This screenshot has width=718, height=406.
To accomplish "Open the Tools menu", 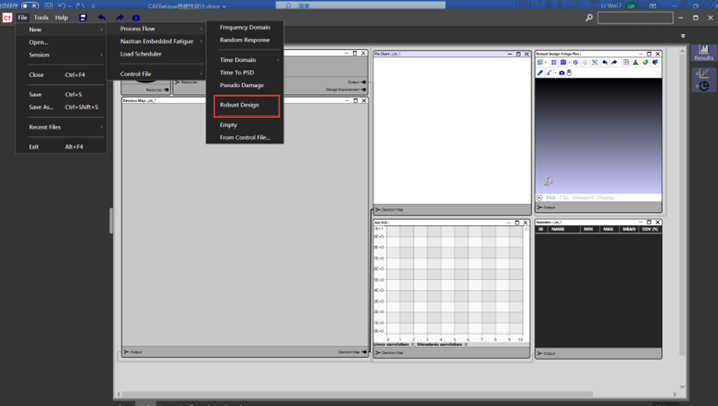I will coord(41,17).
